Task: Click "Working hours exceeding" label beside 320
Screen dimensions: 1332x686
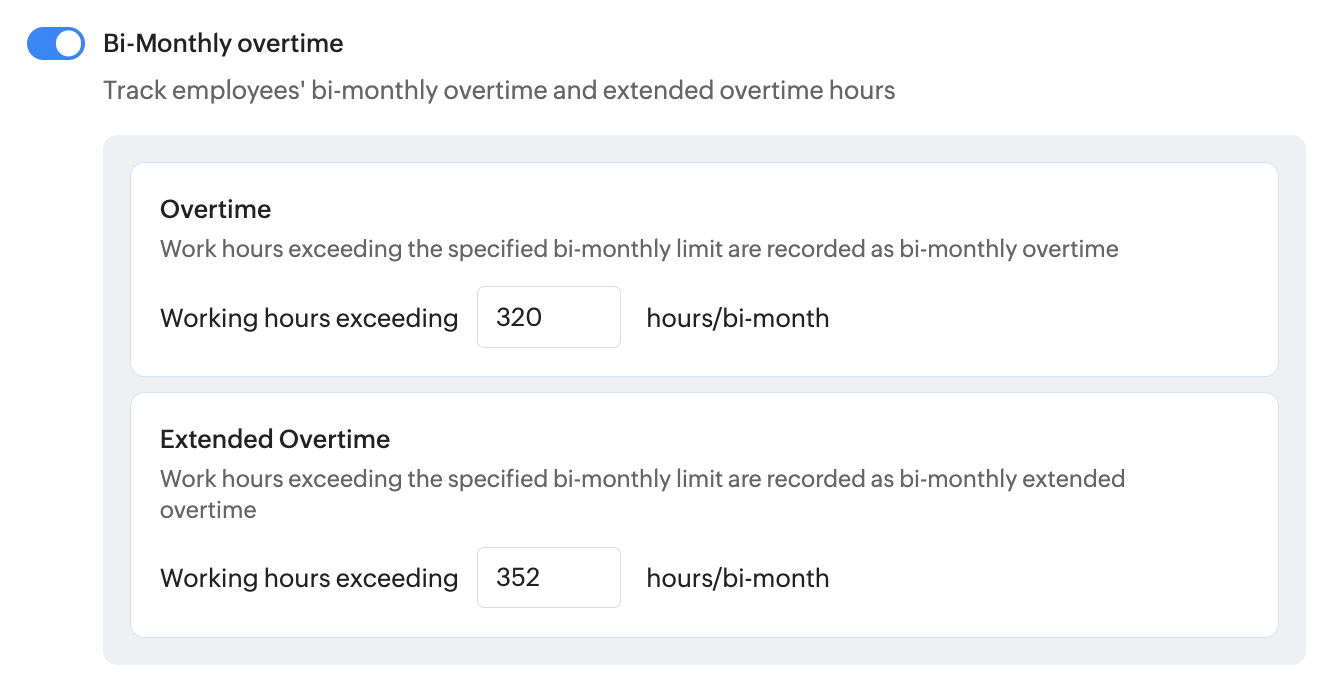Action: [309, 318]
